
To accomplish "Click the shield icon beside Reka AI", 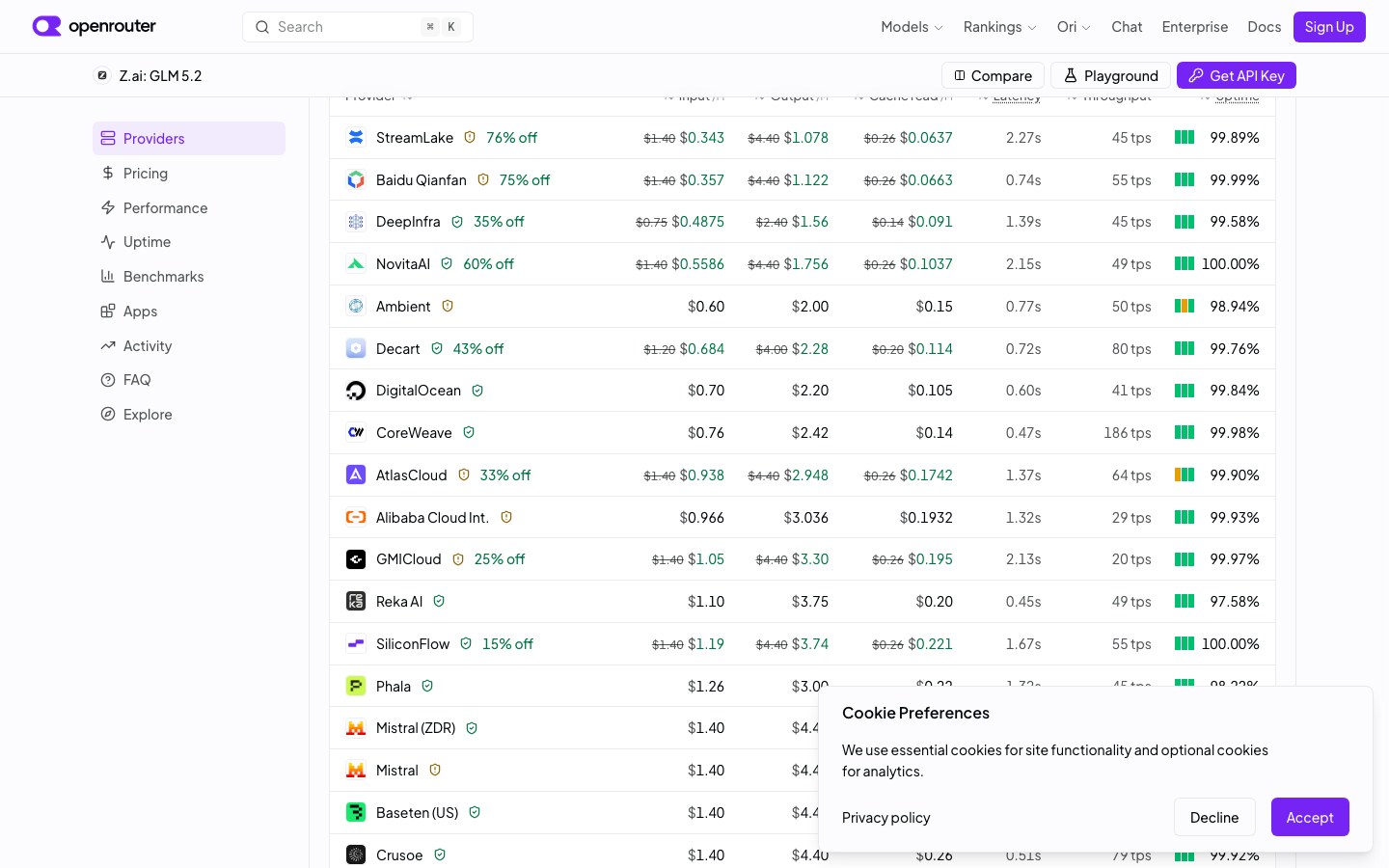I will [x=439, y=601].
